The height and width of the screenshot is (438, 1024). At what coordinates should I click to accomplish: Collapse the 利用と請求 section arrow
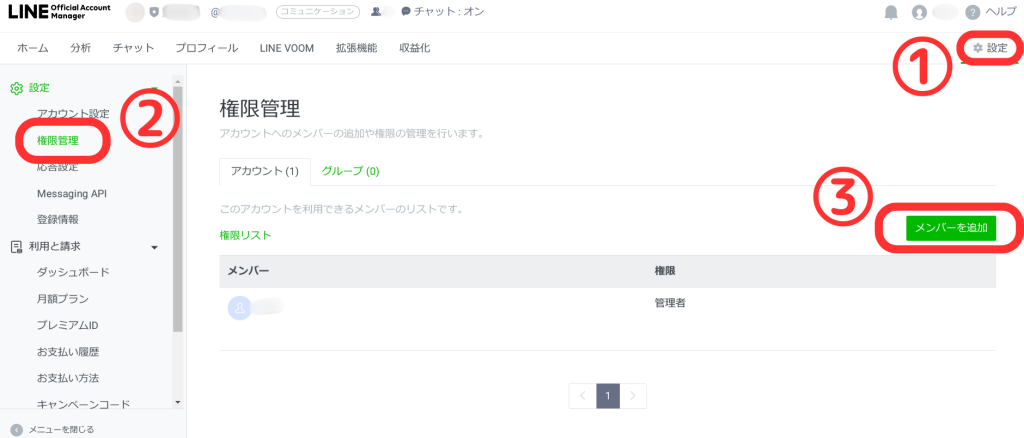coord(154,247)
